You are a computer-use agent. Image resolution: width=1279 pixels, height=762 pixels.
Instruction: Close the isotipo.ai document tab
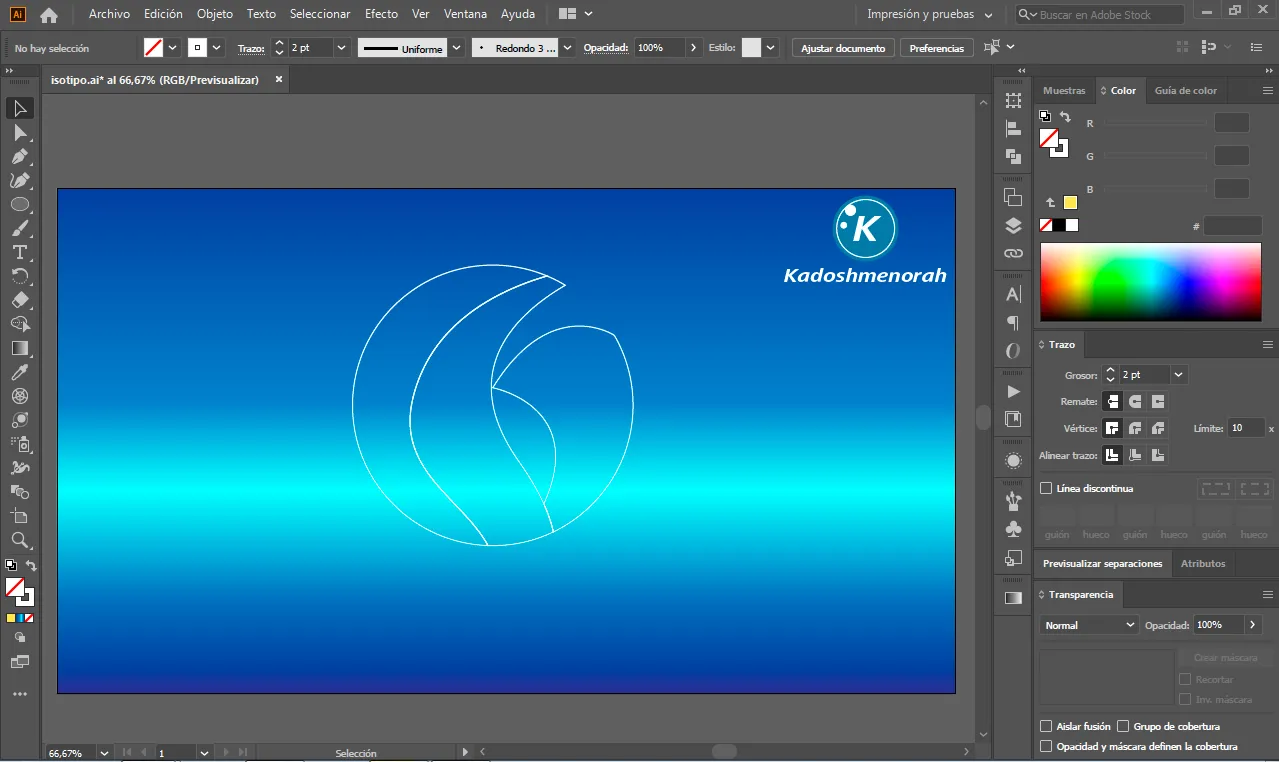pyautogui.click(x=279, y=79)
